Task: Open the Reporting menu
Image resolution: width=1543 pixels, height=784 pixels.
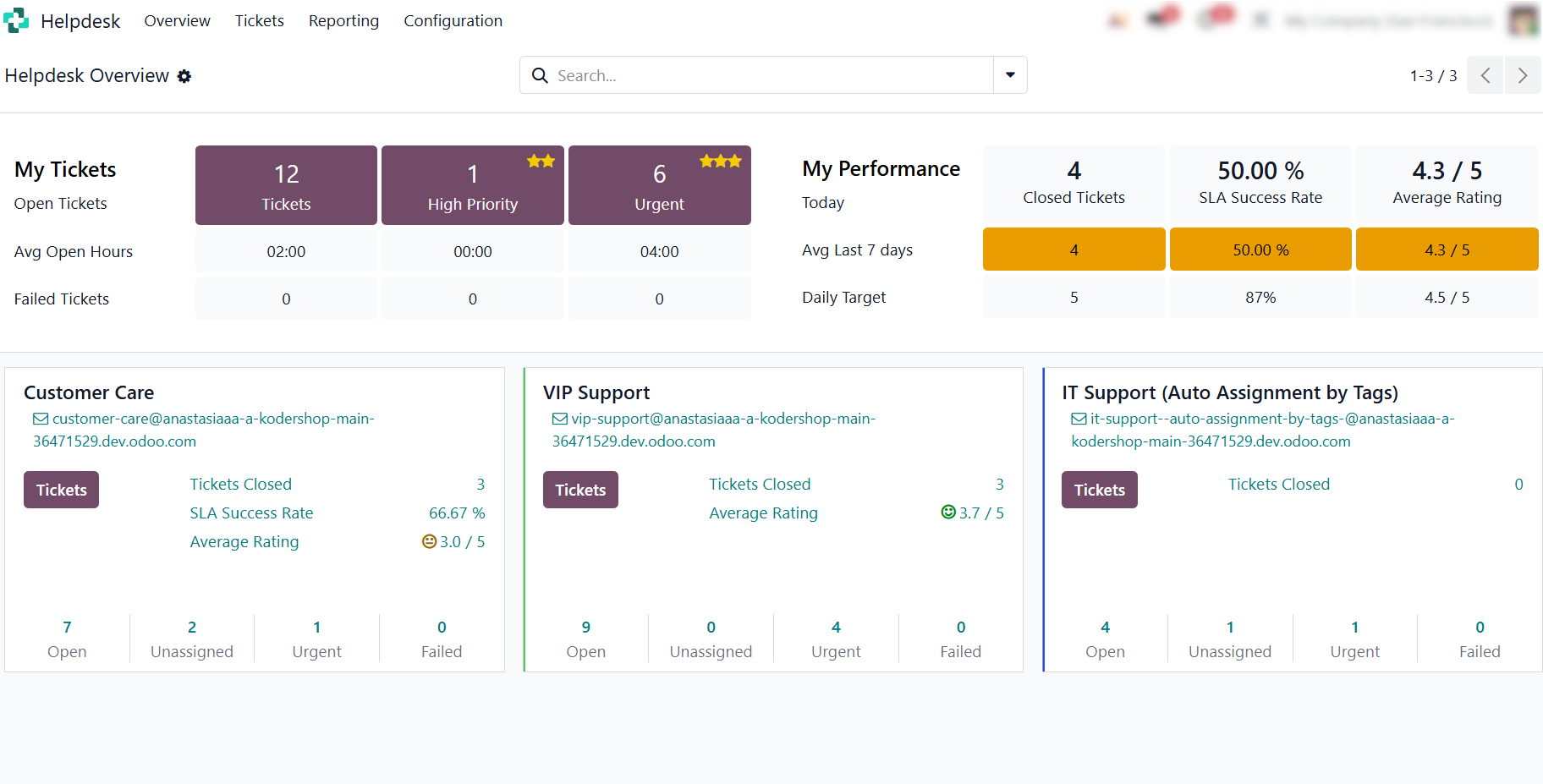Action: pyautogui.click(x=343, y=20)
